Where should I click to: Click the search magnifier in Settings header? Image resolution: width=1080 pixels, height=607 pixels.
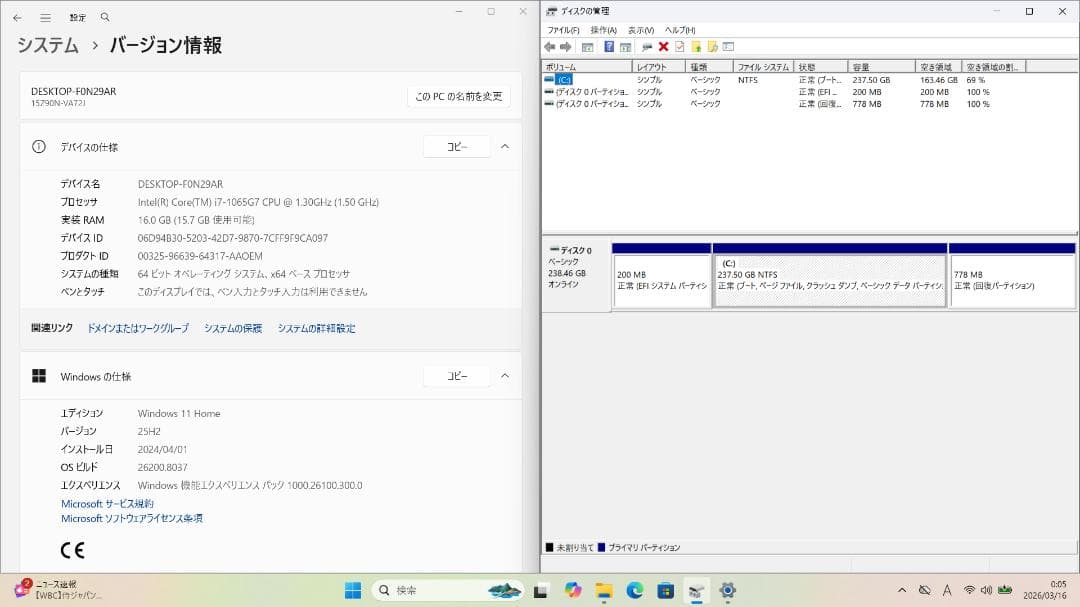105,17
